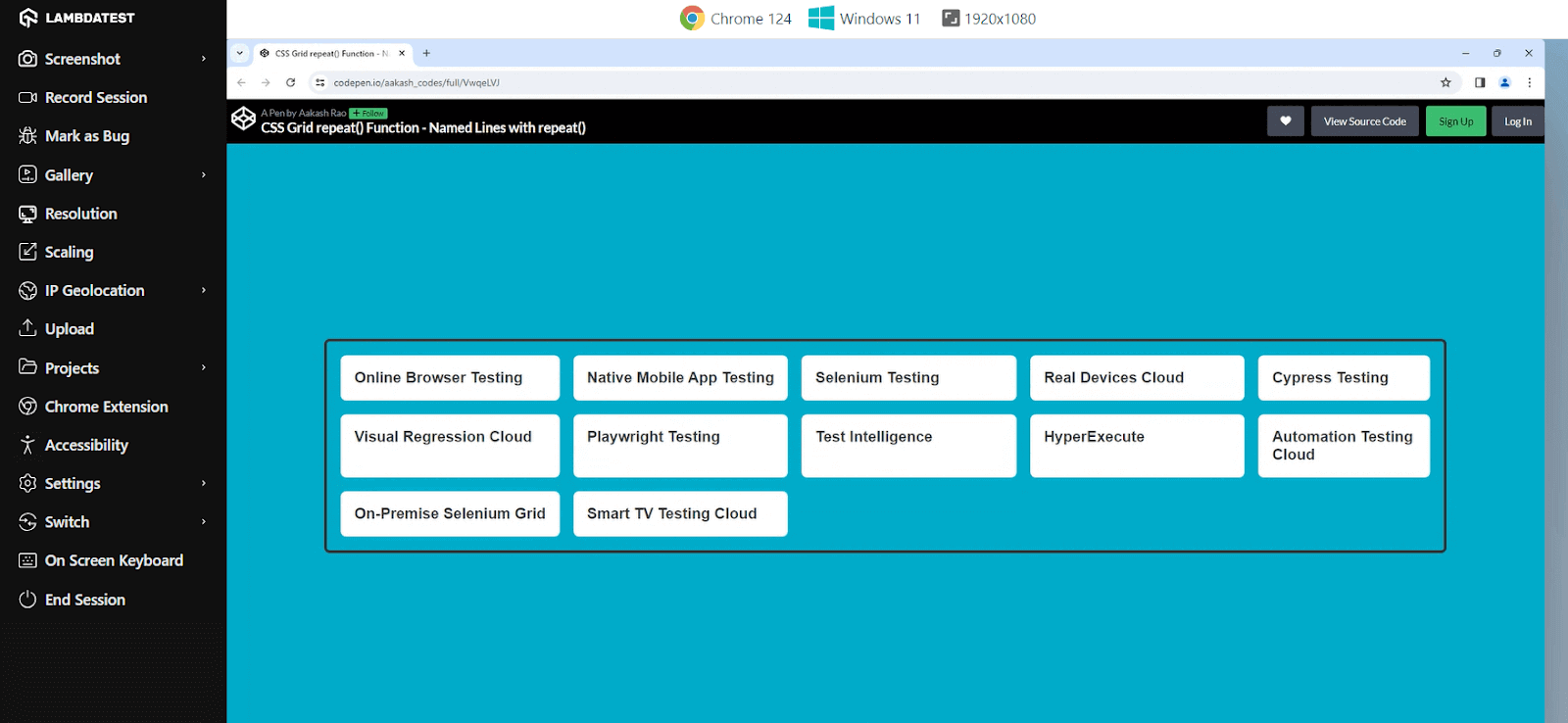Expand the IP Geolocation submenu arrow
The height and width of the screenshot is (723, 1568).
(x=204, y=290)
